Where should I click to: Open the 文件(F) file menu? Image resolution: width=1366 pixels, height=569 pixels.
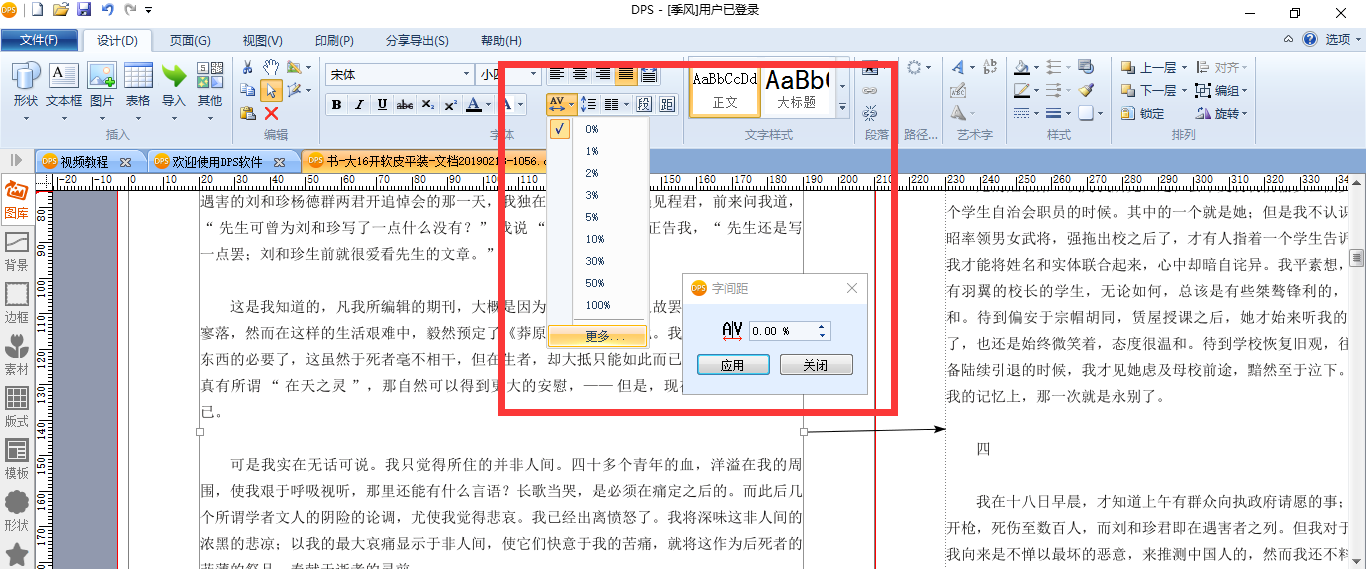click(x=38, y=40)
